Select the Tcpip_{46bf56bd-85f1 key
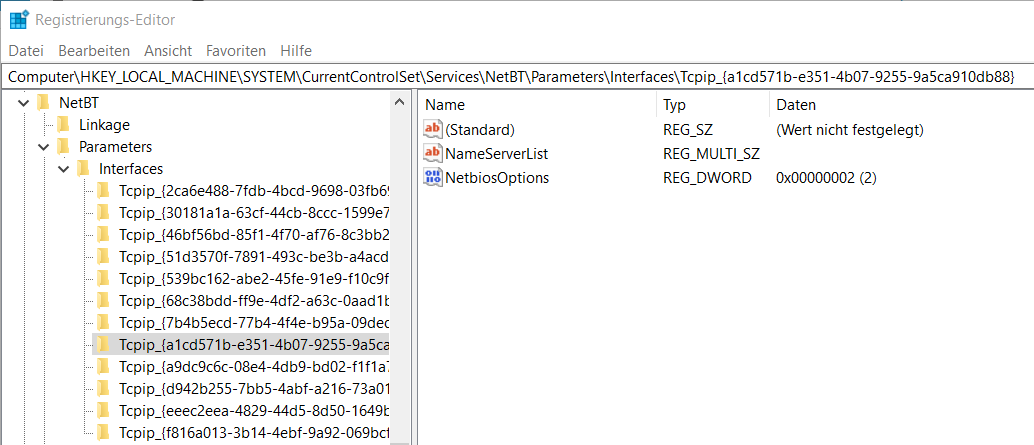 tap(255, 235)
